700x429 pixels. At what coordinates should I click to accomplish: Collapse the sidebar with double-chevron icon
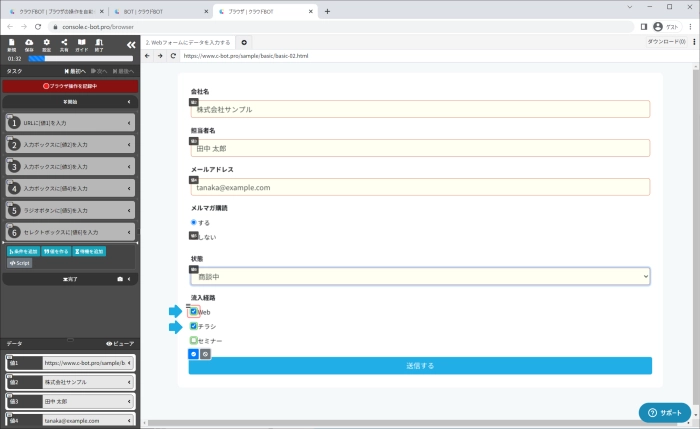coord(131,44)
